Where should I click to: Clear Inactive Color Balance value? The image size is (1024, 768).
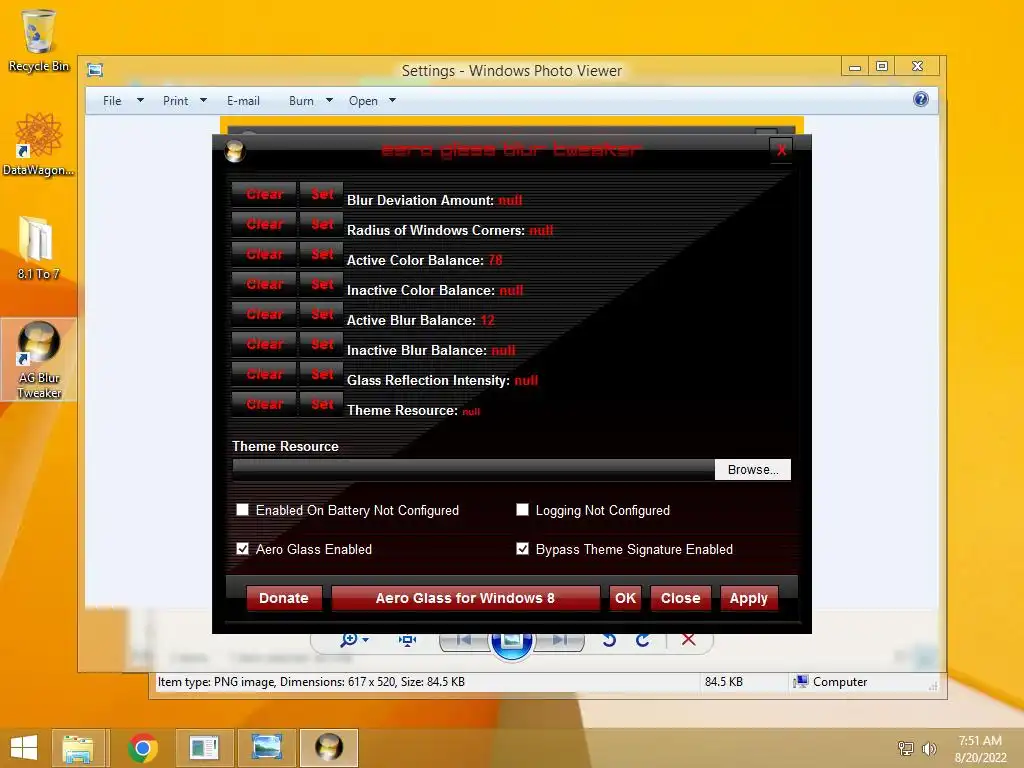tap(264, 284)
